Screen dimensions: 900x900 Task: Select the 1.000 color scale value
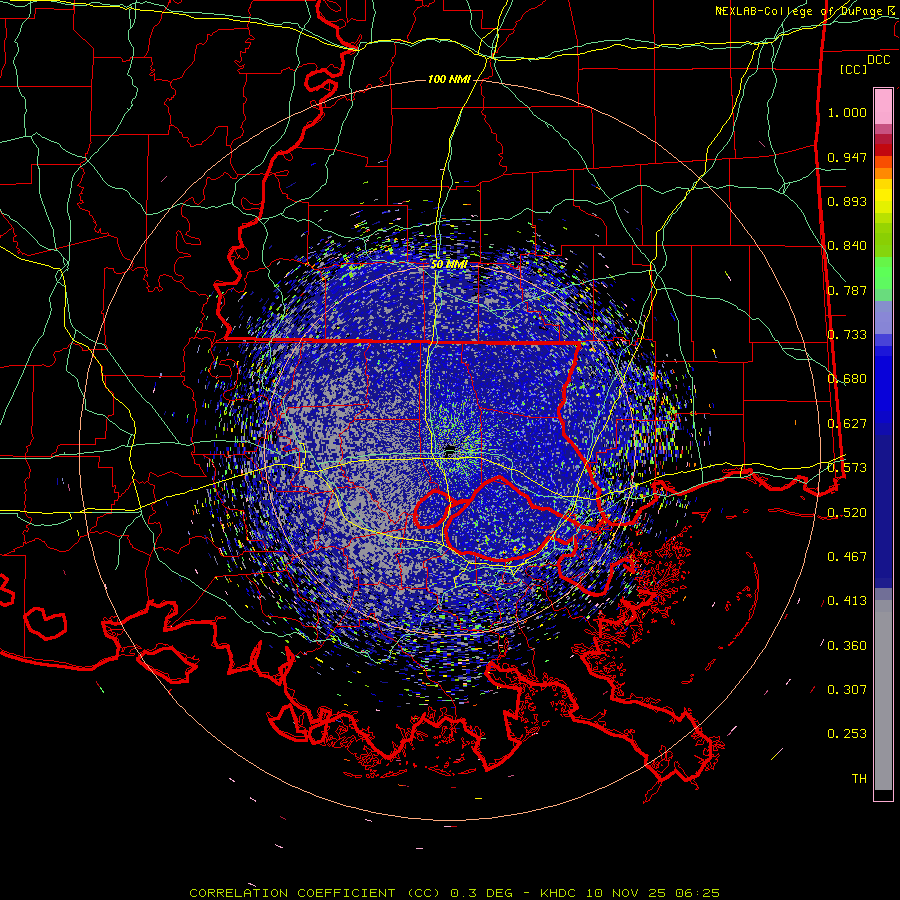click(847, 112)
